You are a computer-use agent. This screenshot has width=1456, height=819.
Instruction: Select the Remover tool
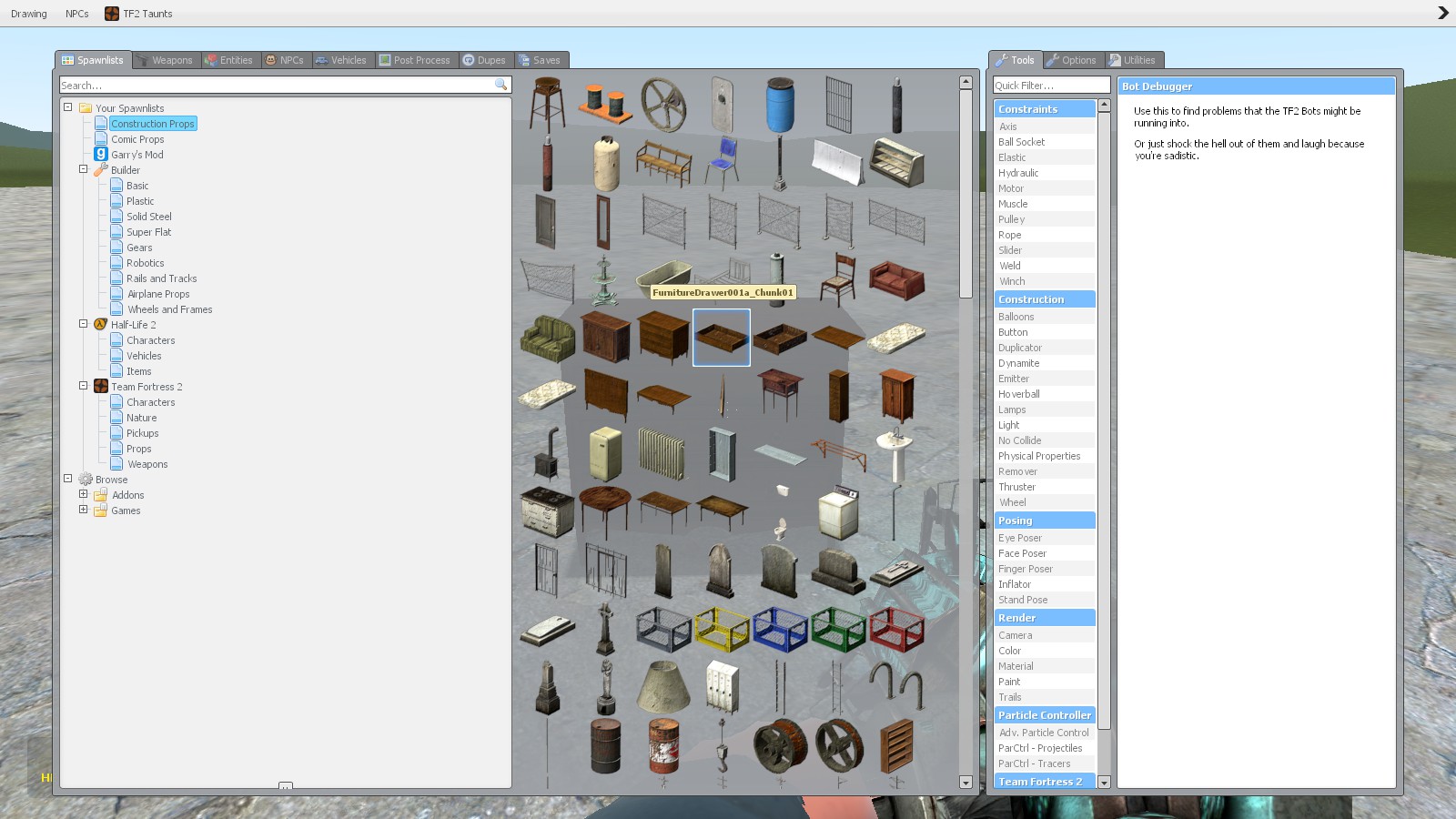coord(1045,471)
